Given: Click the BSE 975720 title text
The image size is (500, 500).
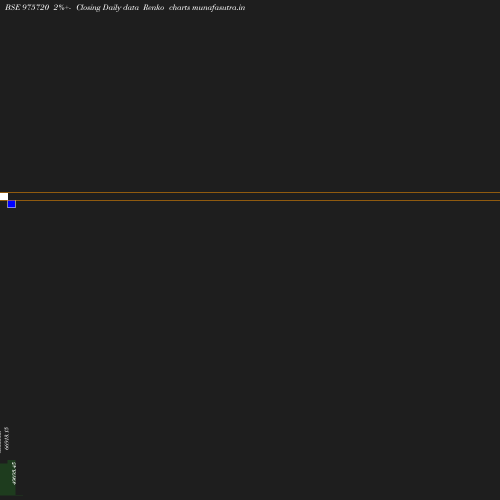Looking at the screenshot, I should tap(27, 7).
